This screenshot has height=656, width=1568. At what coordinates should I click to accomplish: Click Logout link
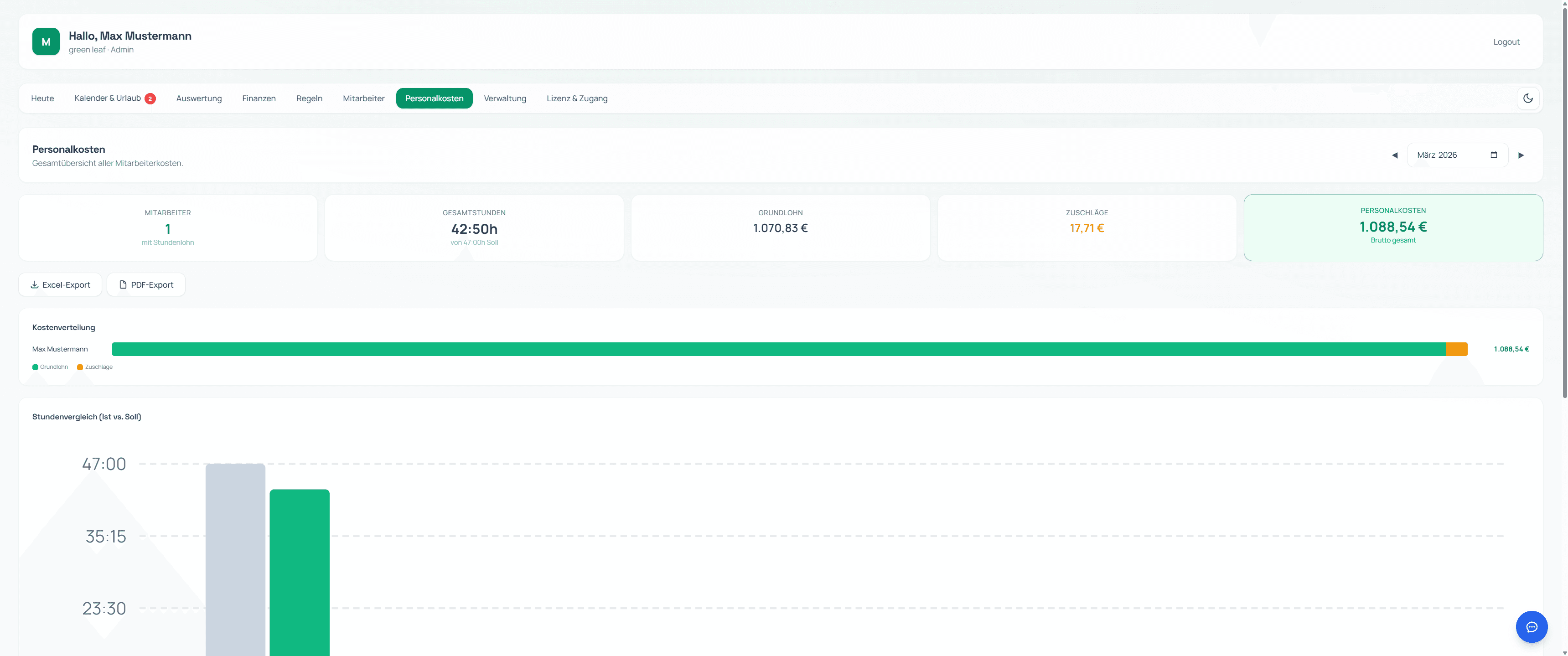[1506, 42]
